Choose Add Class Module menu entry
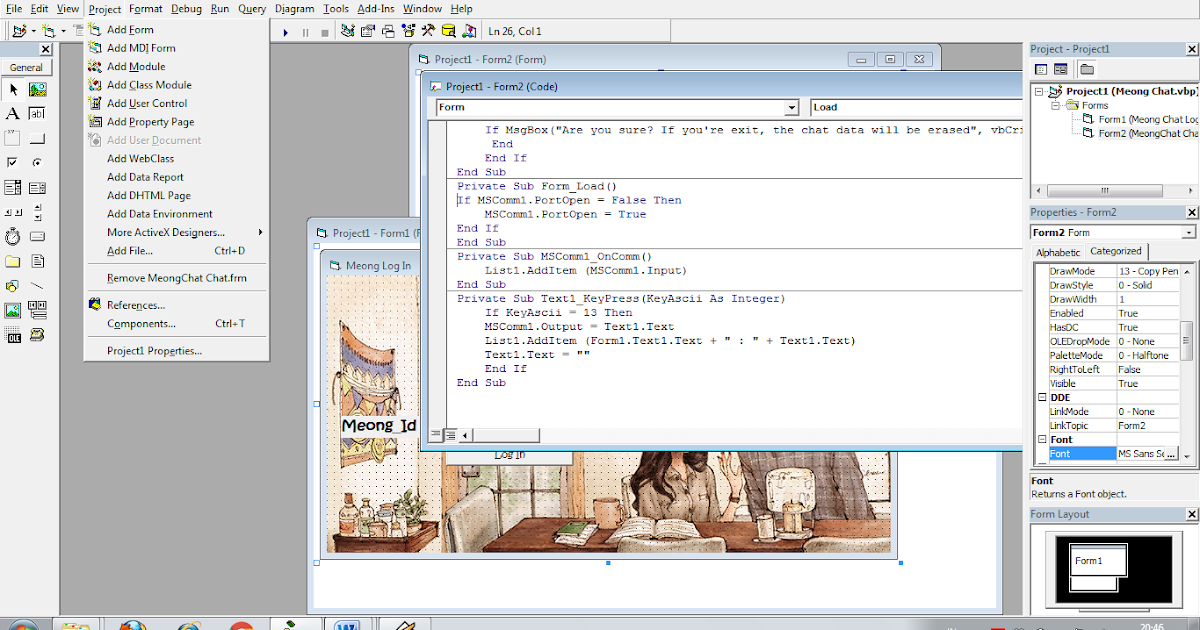 point(176,85)
